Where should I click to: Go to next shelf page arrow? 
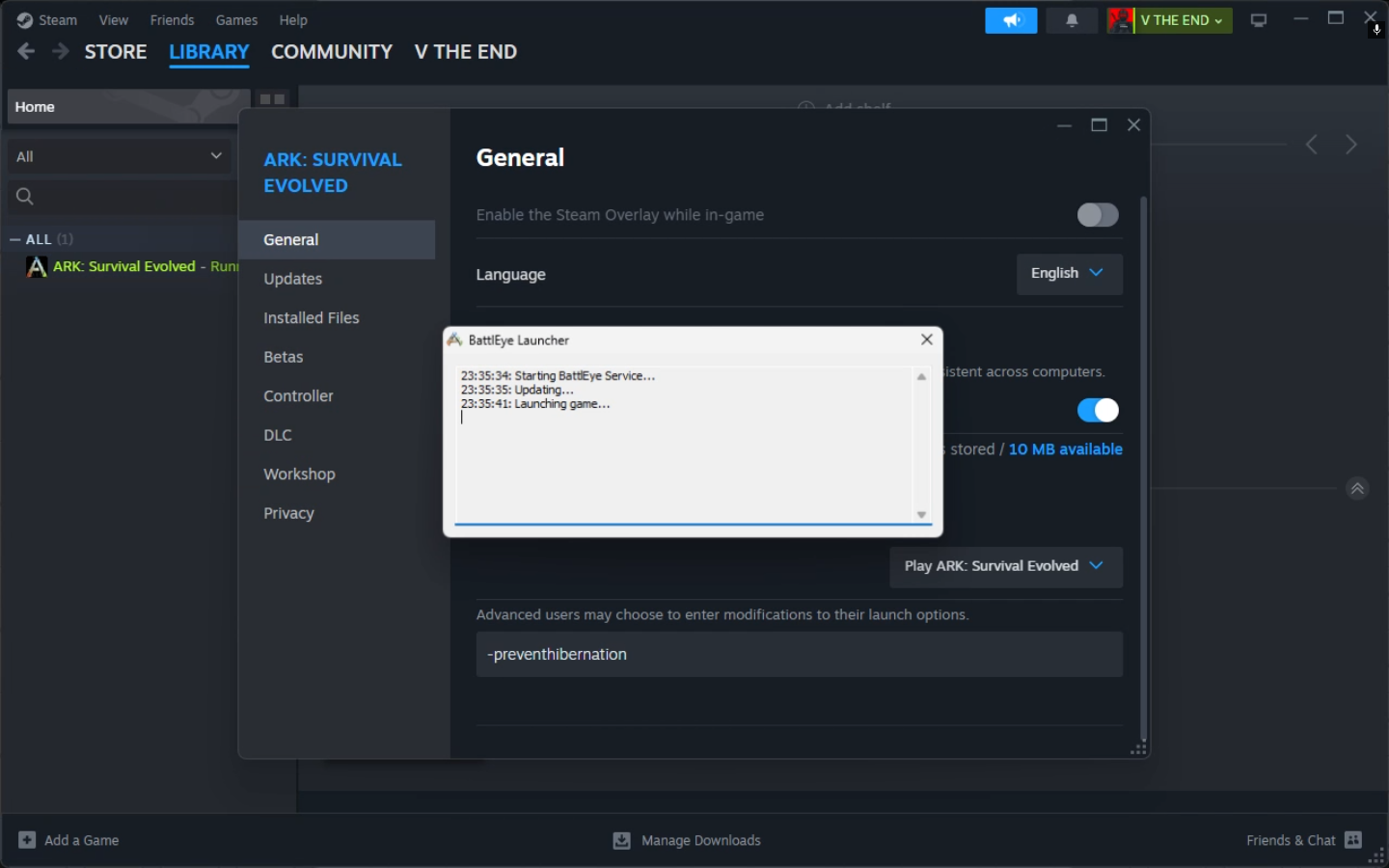click(x=1351, y=145)
